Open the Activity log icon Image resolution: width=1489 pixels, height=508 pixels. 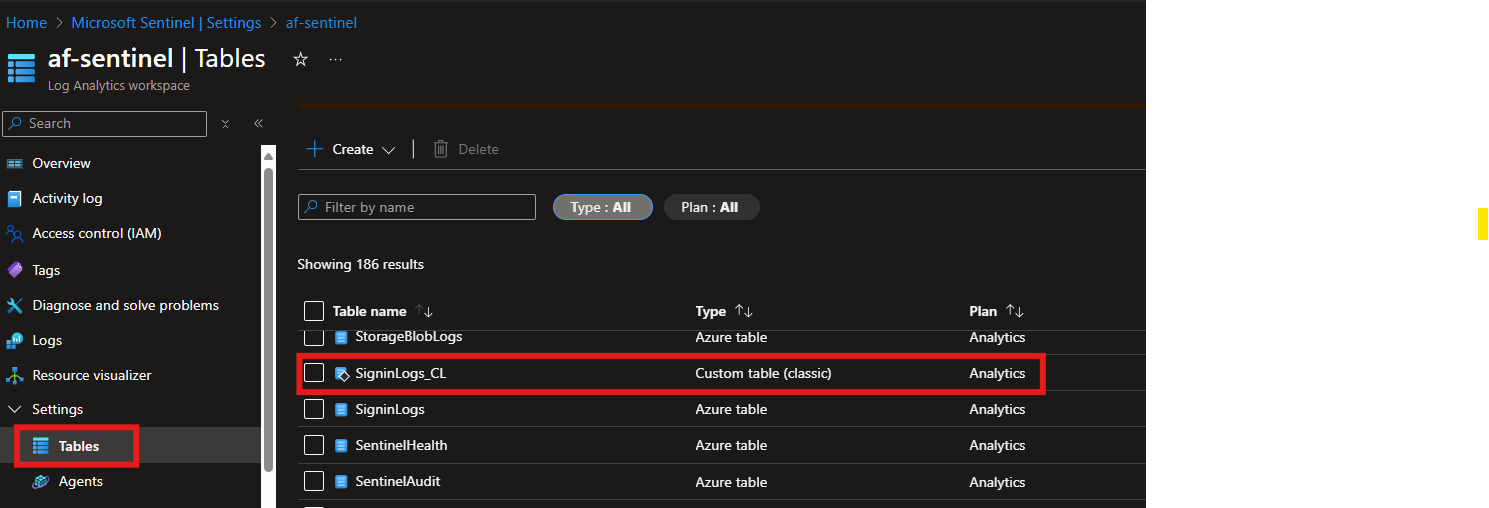tap(15, 198)
